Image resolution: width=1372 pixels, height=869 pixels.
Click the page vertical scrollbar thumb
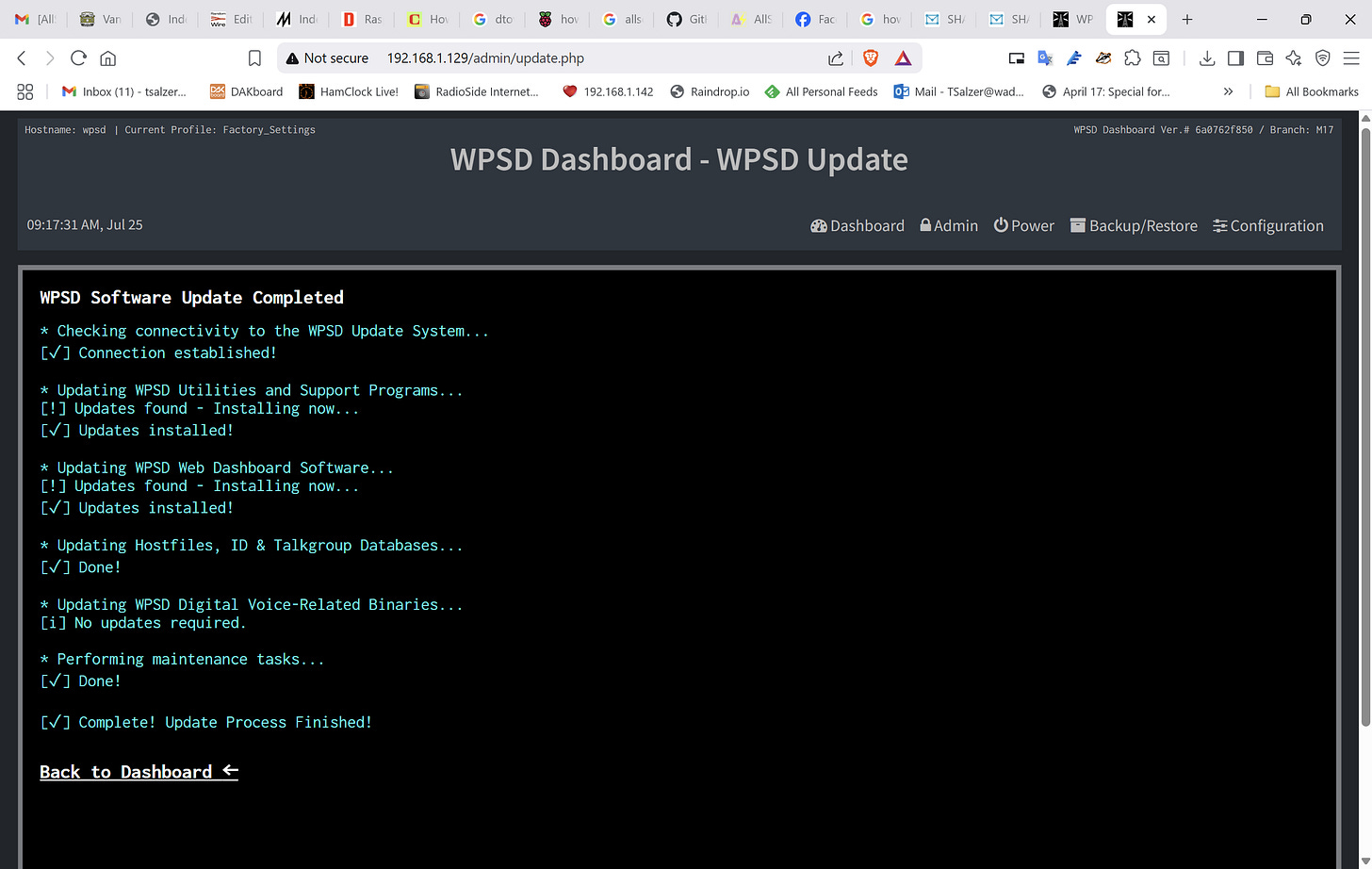pos(1365,427)
